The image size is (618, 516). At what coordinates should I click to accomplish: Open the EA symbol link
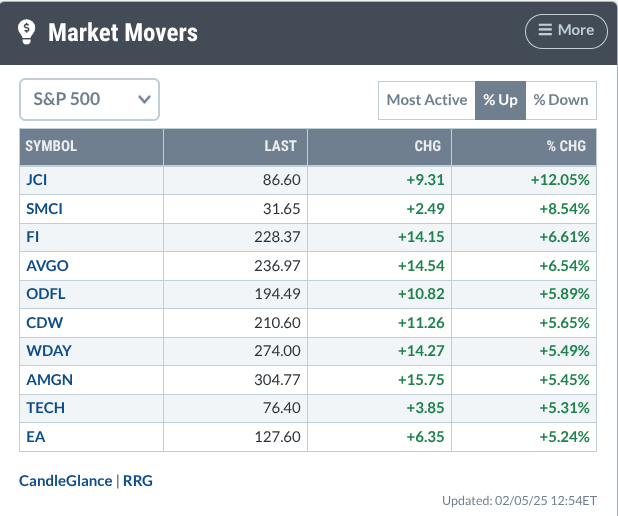[x=36, y=437]
